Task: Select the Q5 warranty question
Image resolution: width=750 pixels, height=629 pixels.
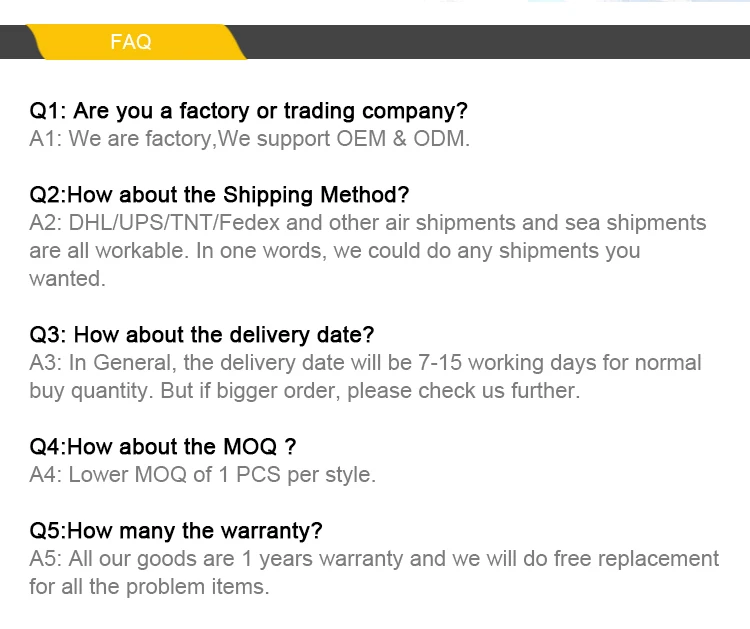Action: (176, 531)
